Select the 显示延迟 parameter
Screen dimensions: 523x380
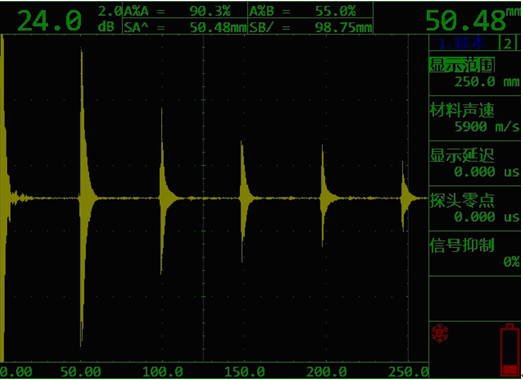pyautogui.click(x=462, y=155)
